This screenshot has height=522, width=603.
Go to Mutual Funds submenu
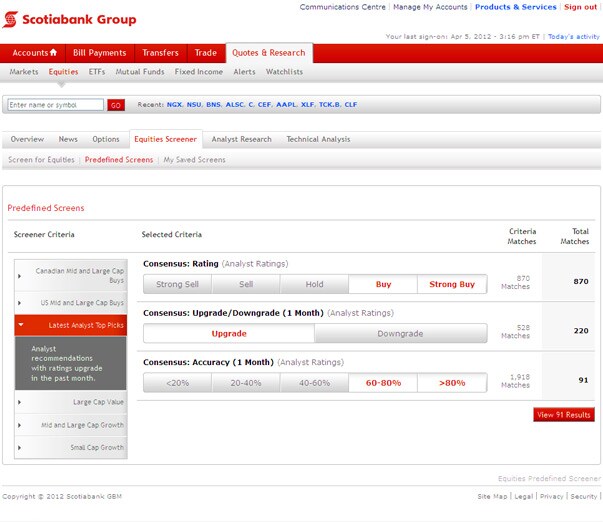pyautogui.click(x=140, y=72)
